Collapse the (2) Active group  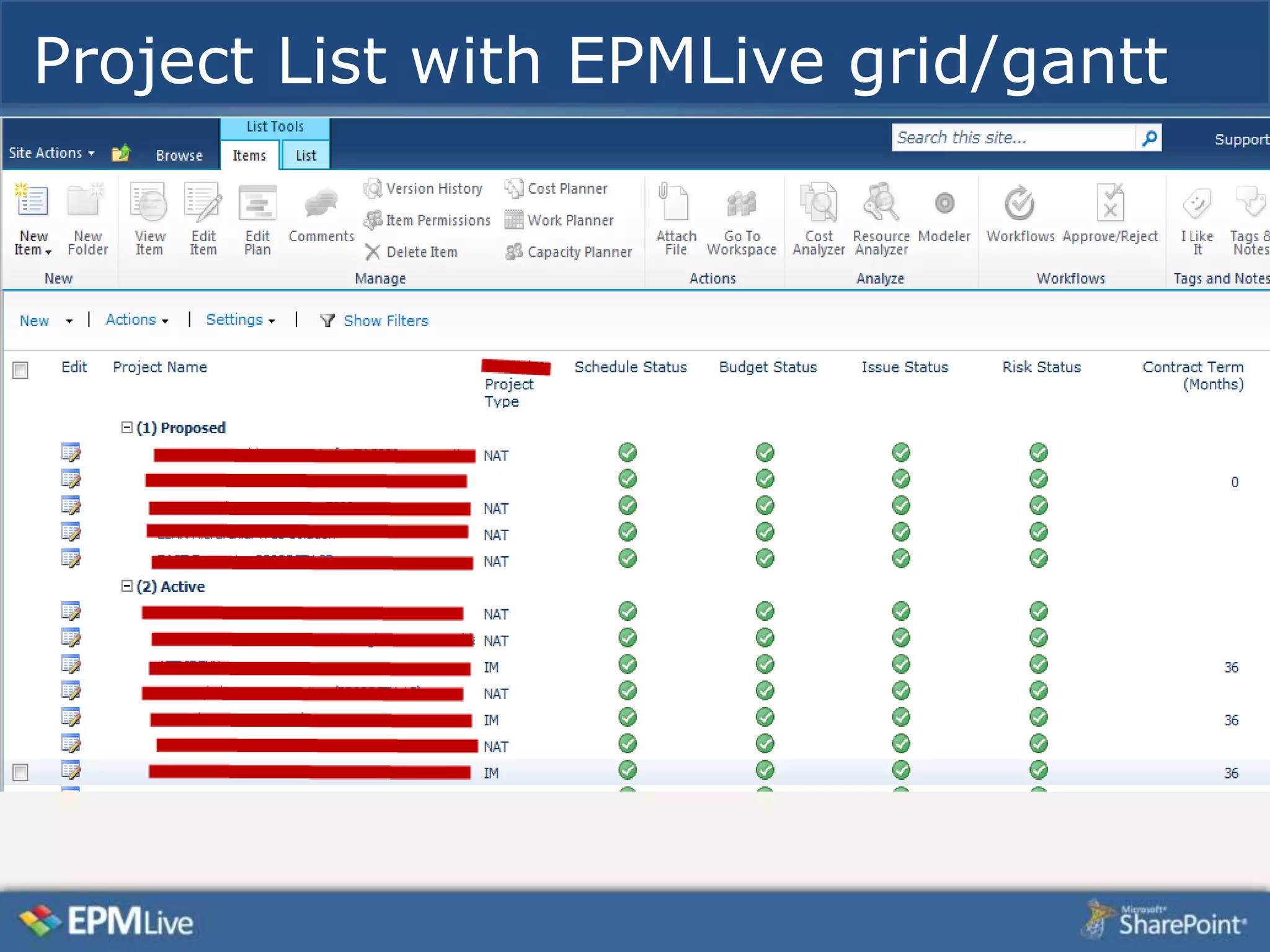127,586
